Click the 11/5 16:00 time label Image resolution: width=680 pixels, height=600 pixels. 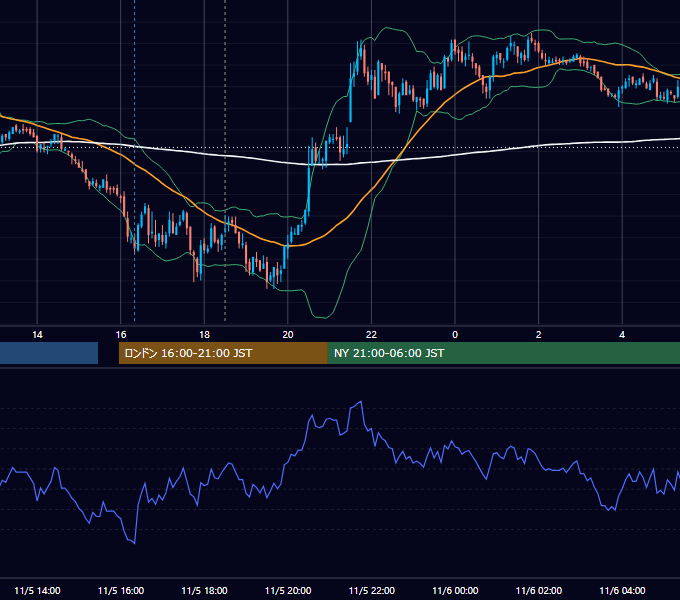pos(121,590)
